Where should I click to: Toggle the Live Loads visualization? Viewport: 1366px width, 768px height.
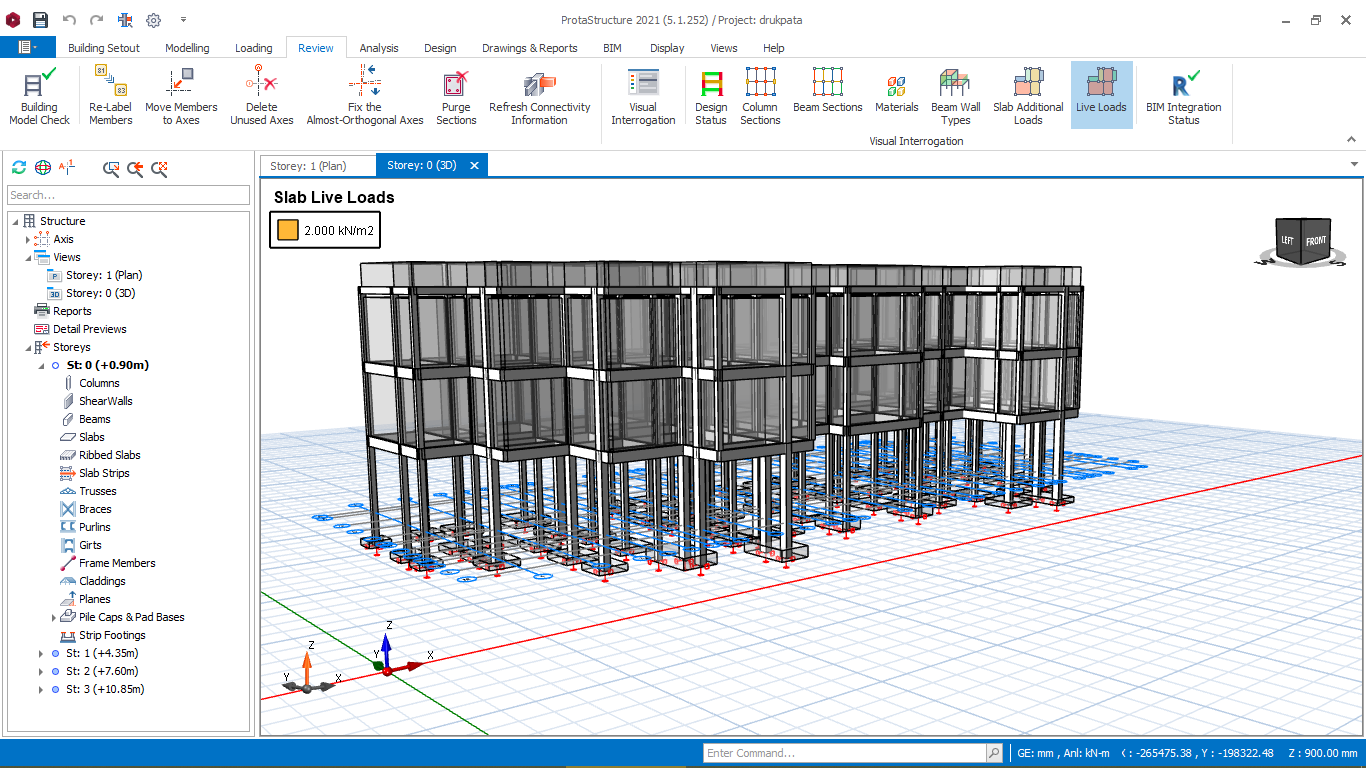(1101, 96)
